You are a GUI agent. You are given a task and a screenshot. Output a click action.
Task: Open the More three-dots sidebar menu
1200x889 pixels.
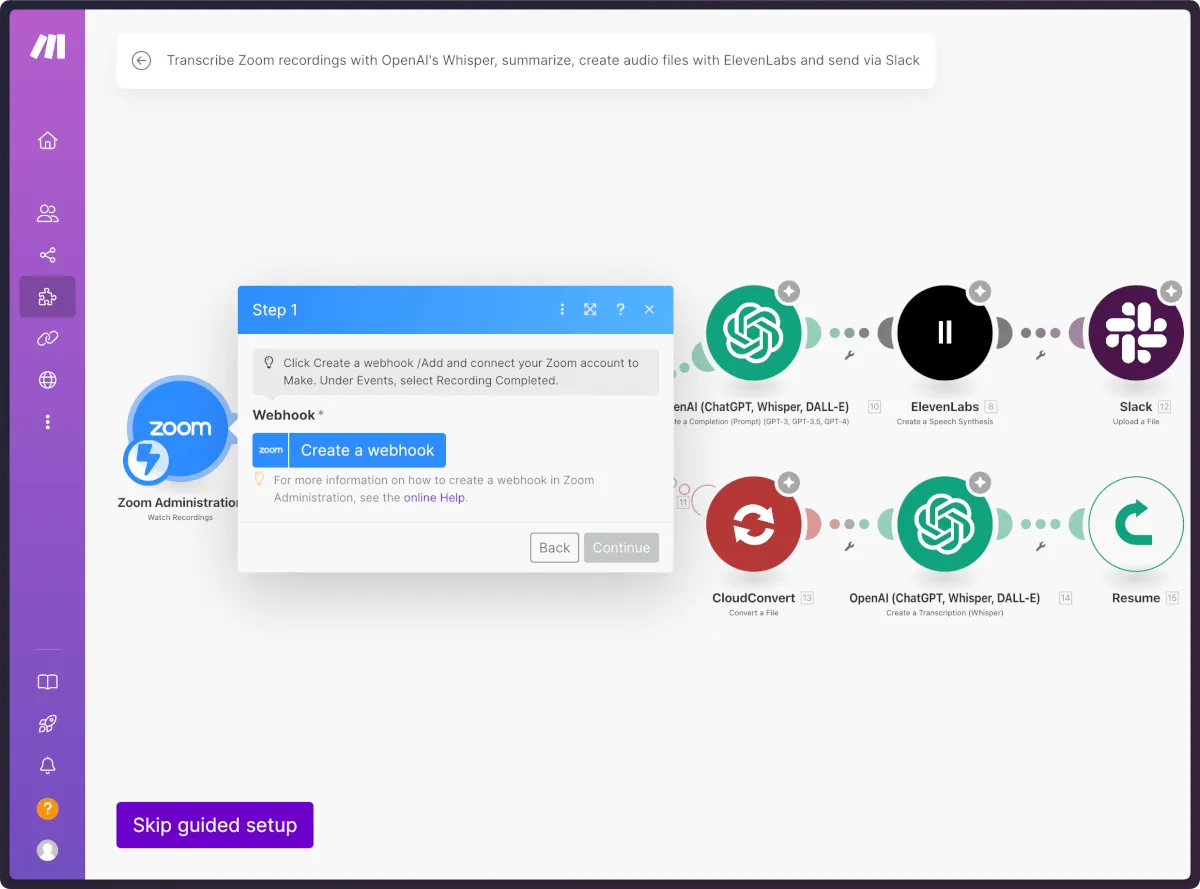[47, 422]
